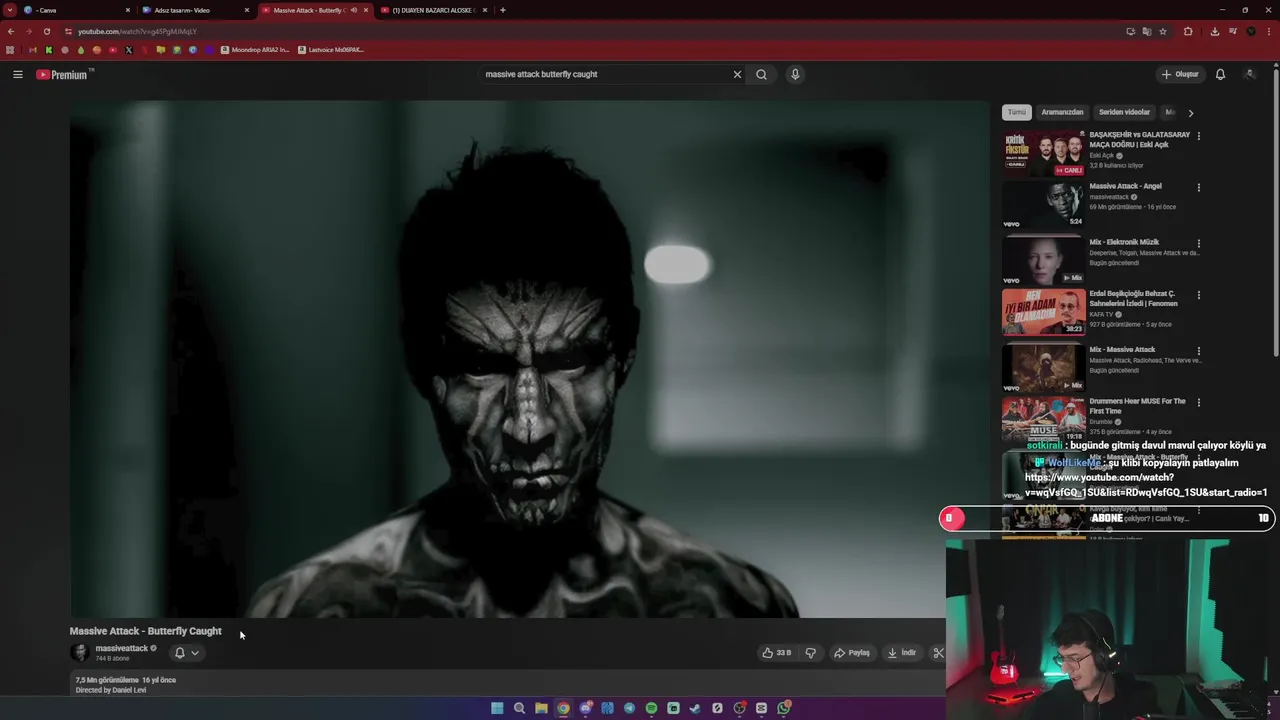Reload the page
The height and width of the screenshot is (720, 1280).
[46, 31]
